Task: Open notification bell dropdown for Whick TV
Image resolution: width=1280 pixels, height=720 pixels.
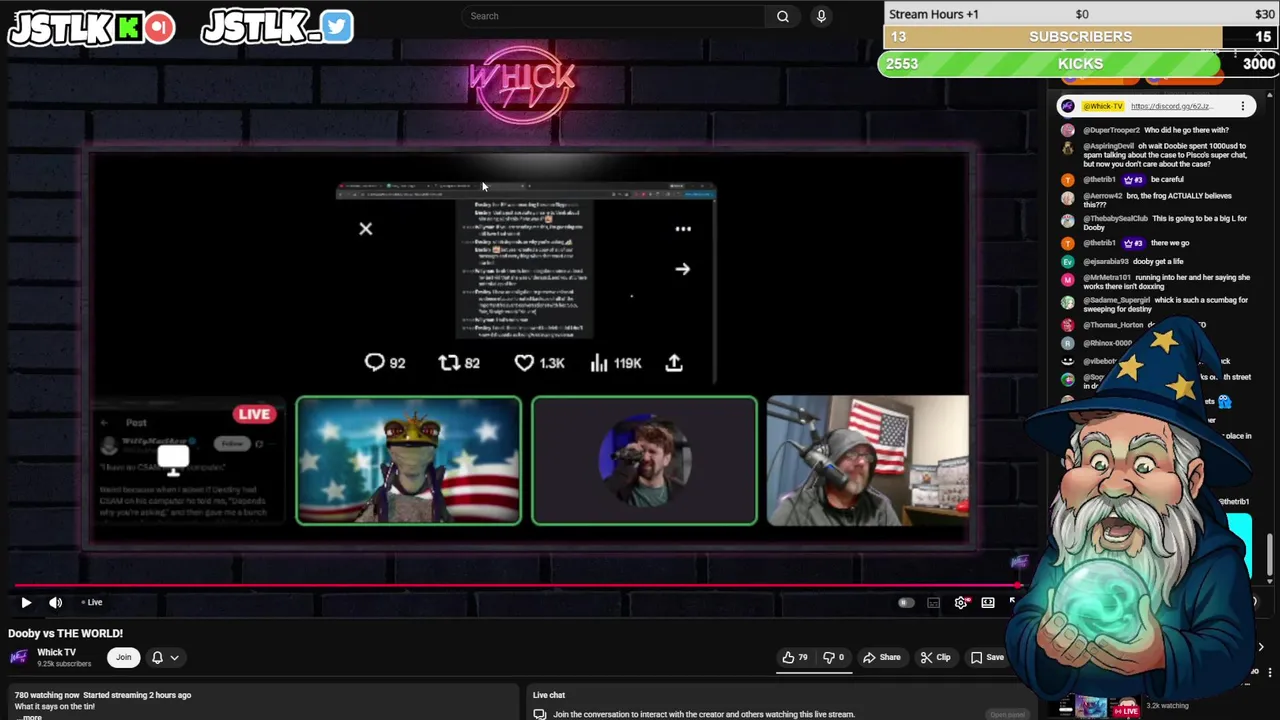Action: [165, 657]
